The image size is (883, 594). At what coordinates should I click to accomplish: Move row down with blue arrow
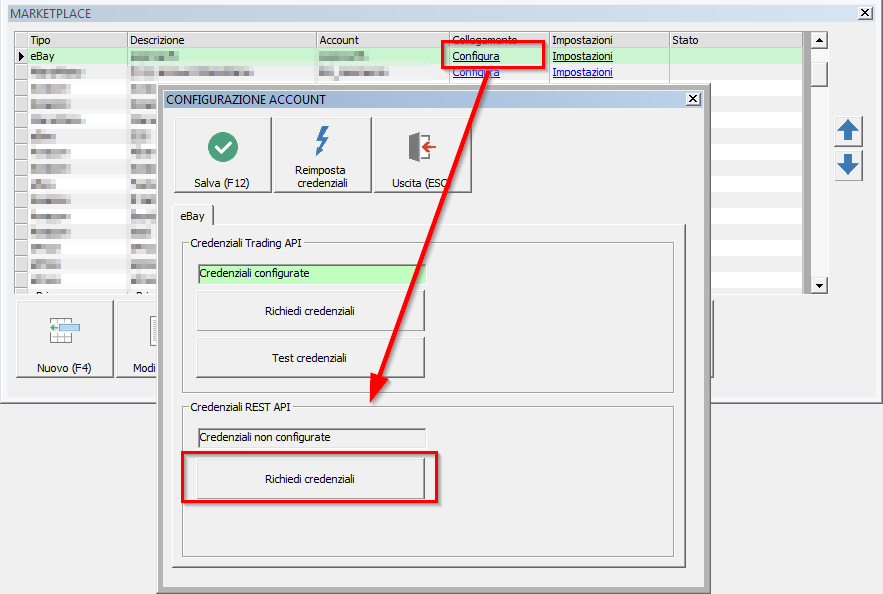848,165
